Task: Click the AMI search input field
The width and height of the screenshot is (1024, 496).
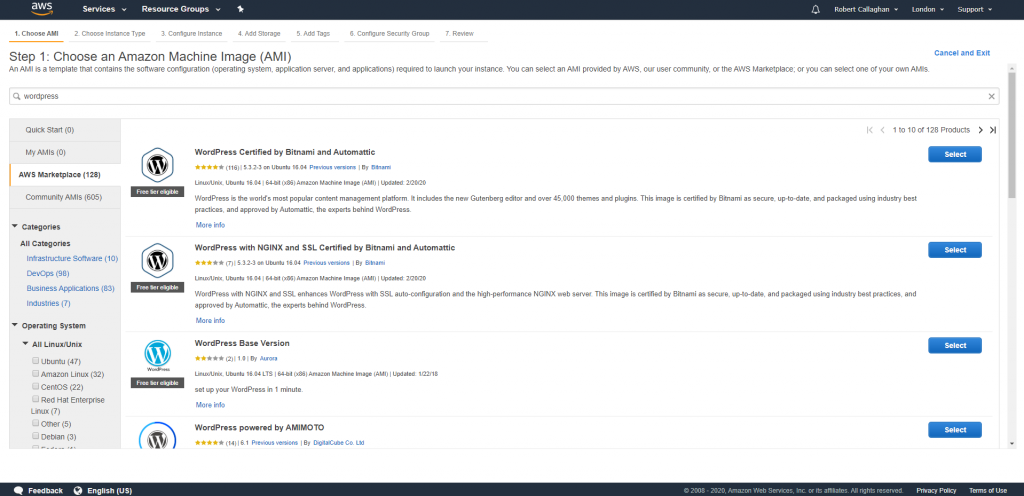Action: (504, 97)
